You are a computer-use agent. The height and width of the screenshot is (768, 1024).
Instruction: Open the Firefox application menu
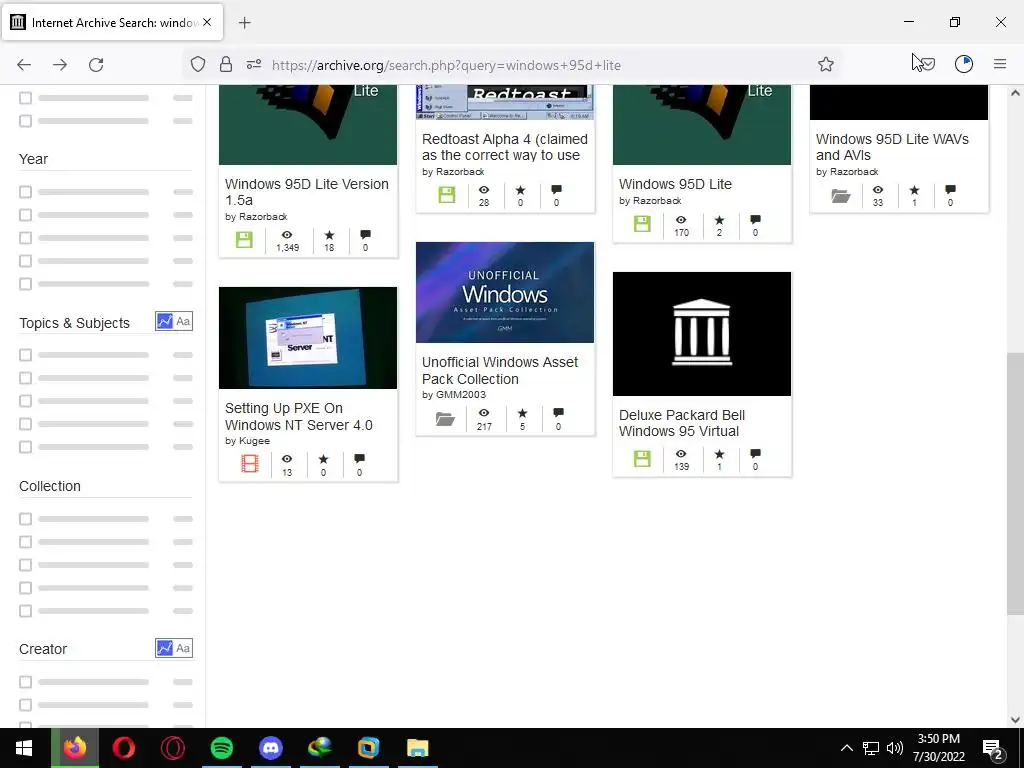(x=1000, y=64)
